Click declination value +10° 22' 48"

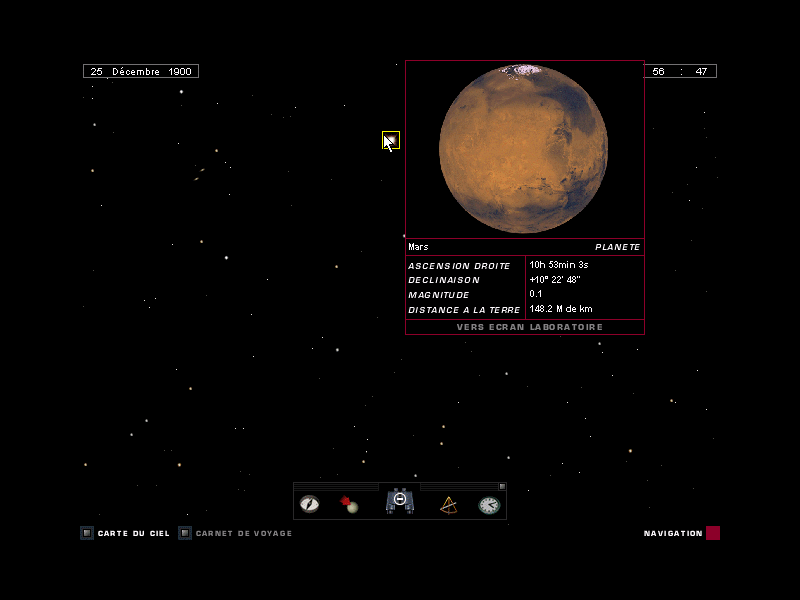click(x=555, y=280)
